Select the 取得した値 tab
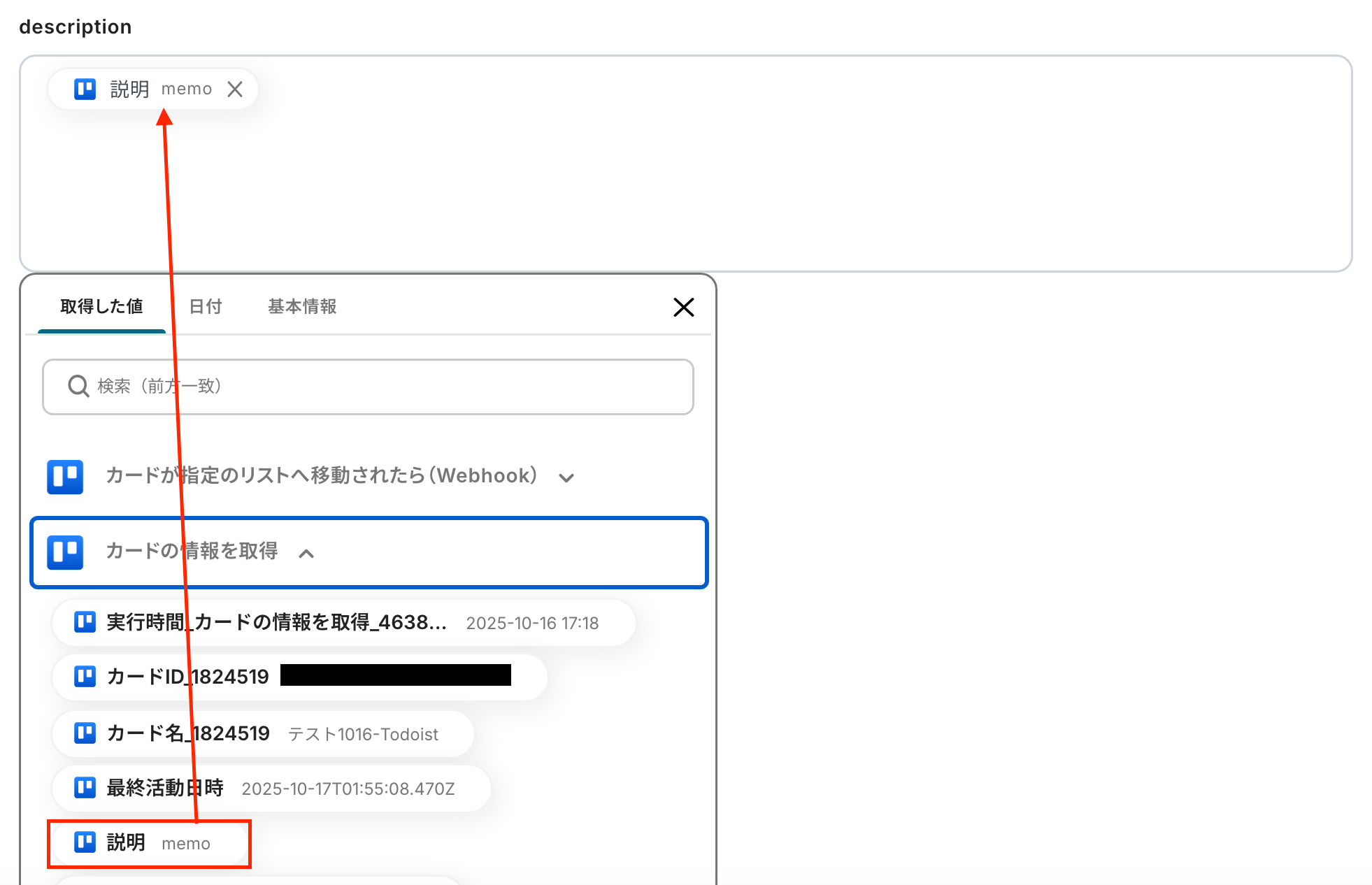This screenshot has height=885, width=1372. (101, 307)
